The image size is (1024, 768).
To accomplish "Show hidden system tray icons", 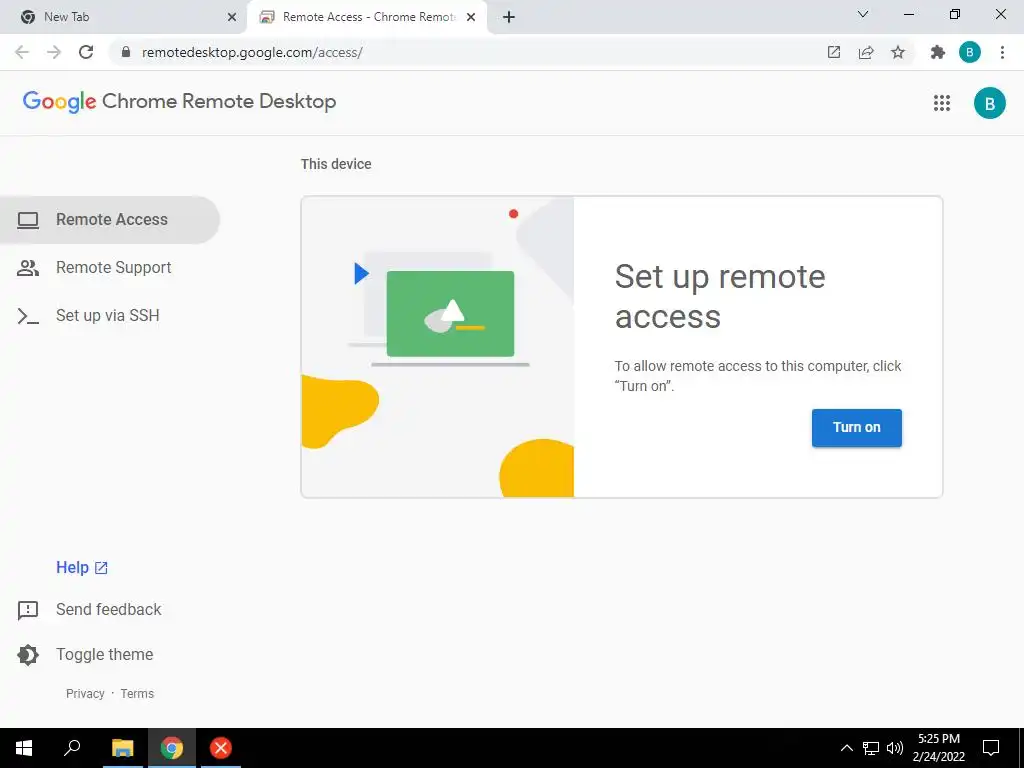I will 846,748.
